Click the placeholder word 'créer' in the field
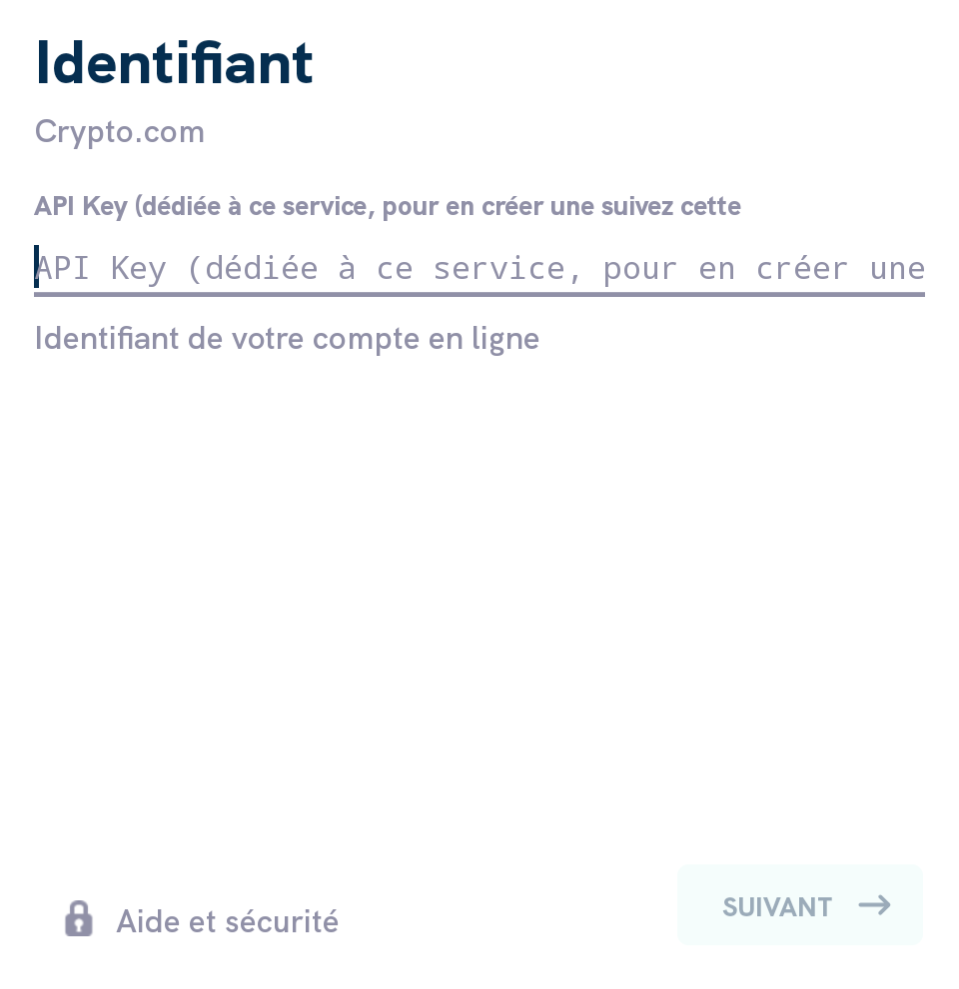Screen dimensions: 959x989 pyautogui.click(x=802, y=269)
